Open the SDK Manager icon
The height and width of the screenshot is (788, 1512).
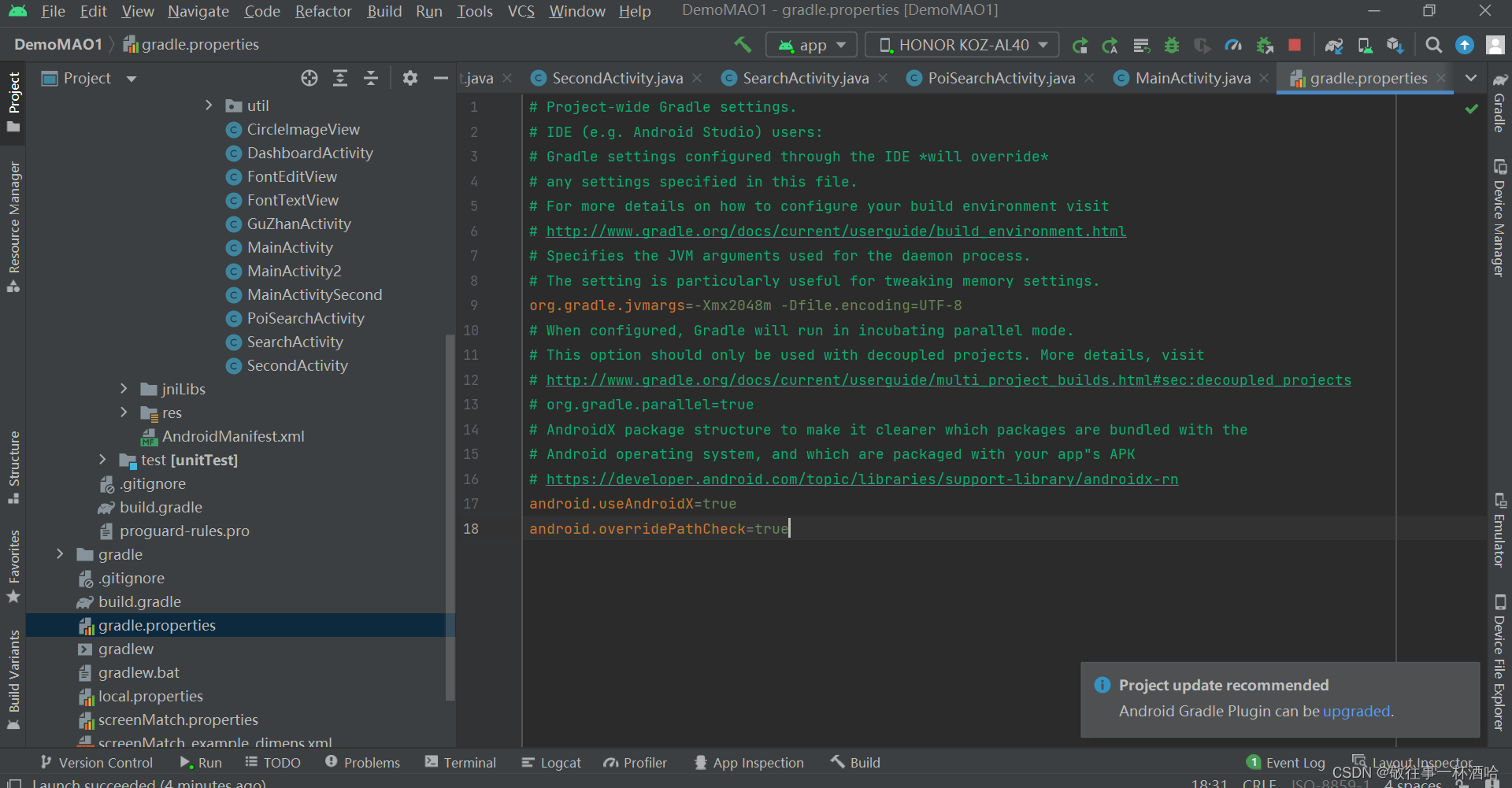(x=1395, y=45)
